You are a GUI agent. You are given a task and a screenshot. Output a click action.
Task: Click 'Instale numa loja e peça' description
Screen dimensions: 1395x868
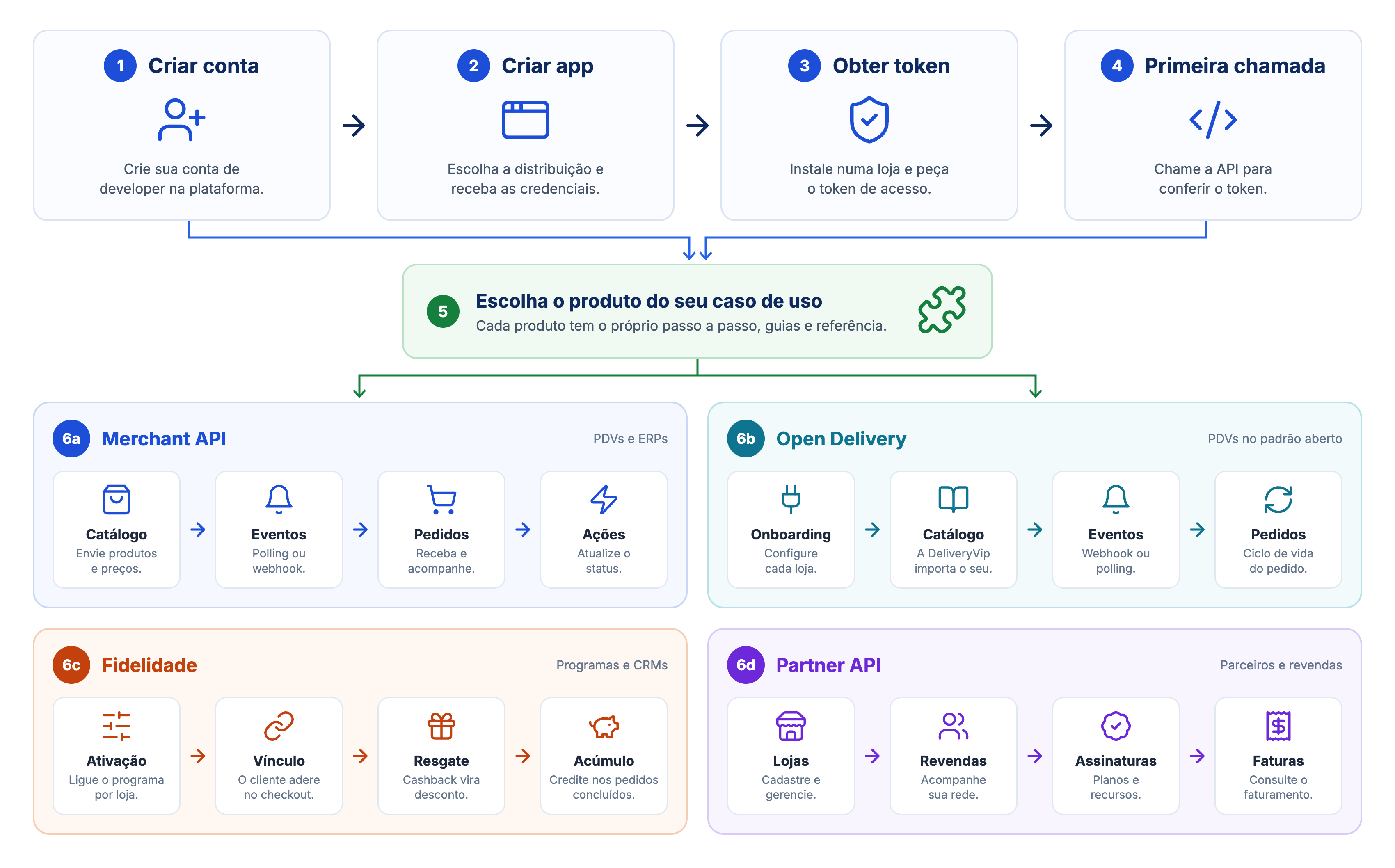(869, 169)
